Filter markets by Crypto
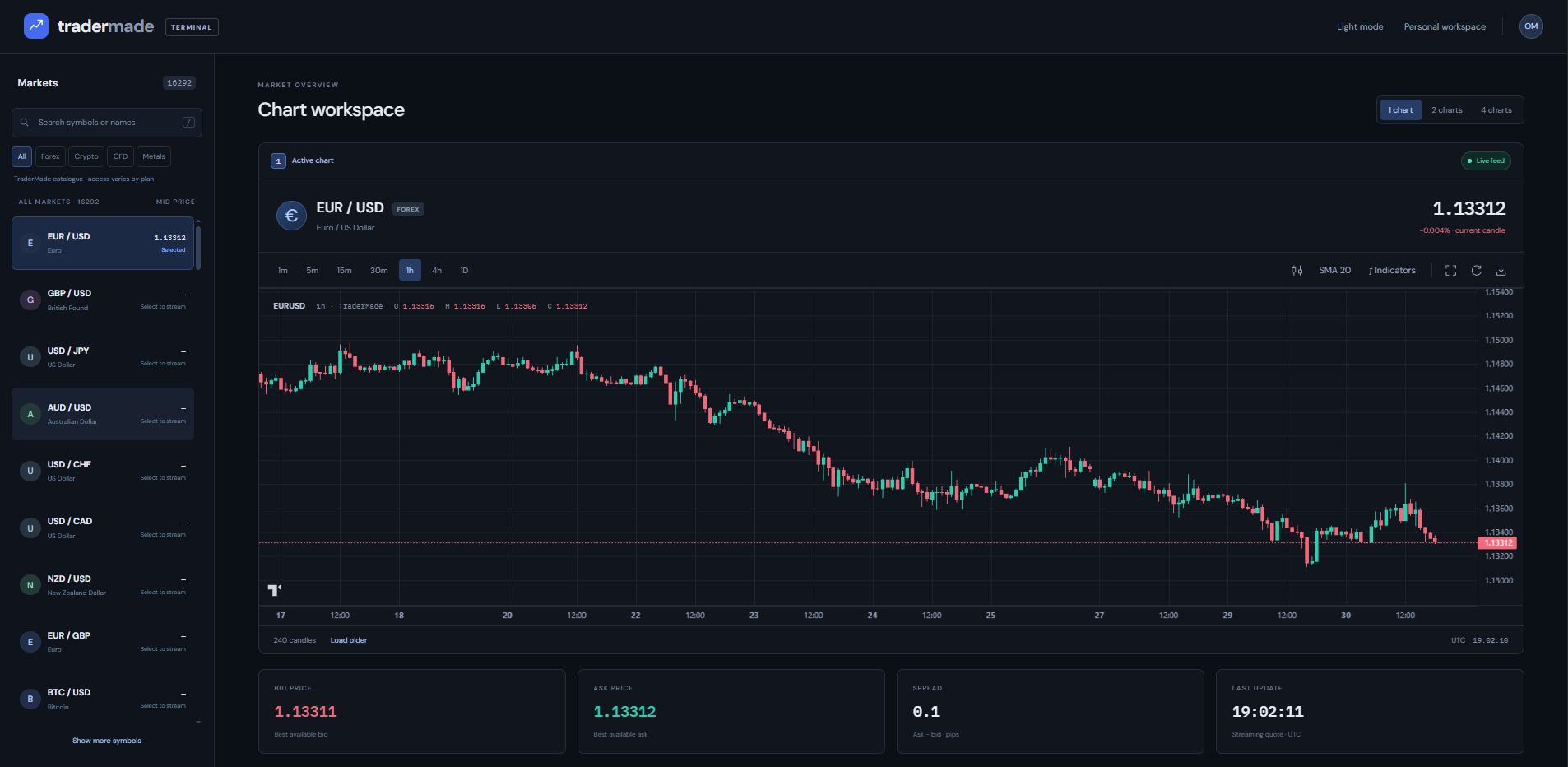Screen dimensions: 1568x767 [x=86, y=156]
